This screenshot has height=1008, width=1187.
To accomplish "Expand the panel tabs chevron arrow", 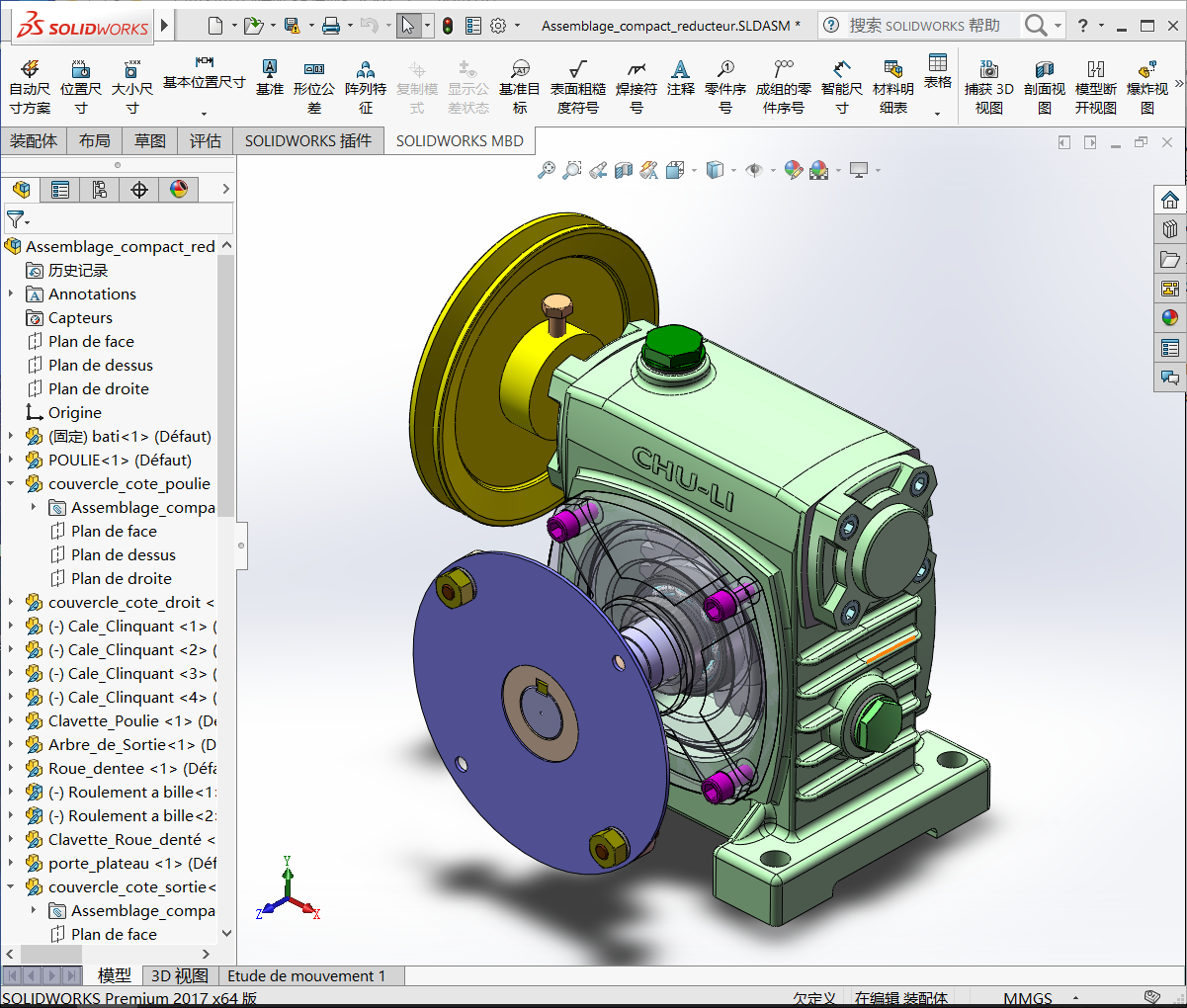I will (x=225, y=189).
